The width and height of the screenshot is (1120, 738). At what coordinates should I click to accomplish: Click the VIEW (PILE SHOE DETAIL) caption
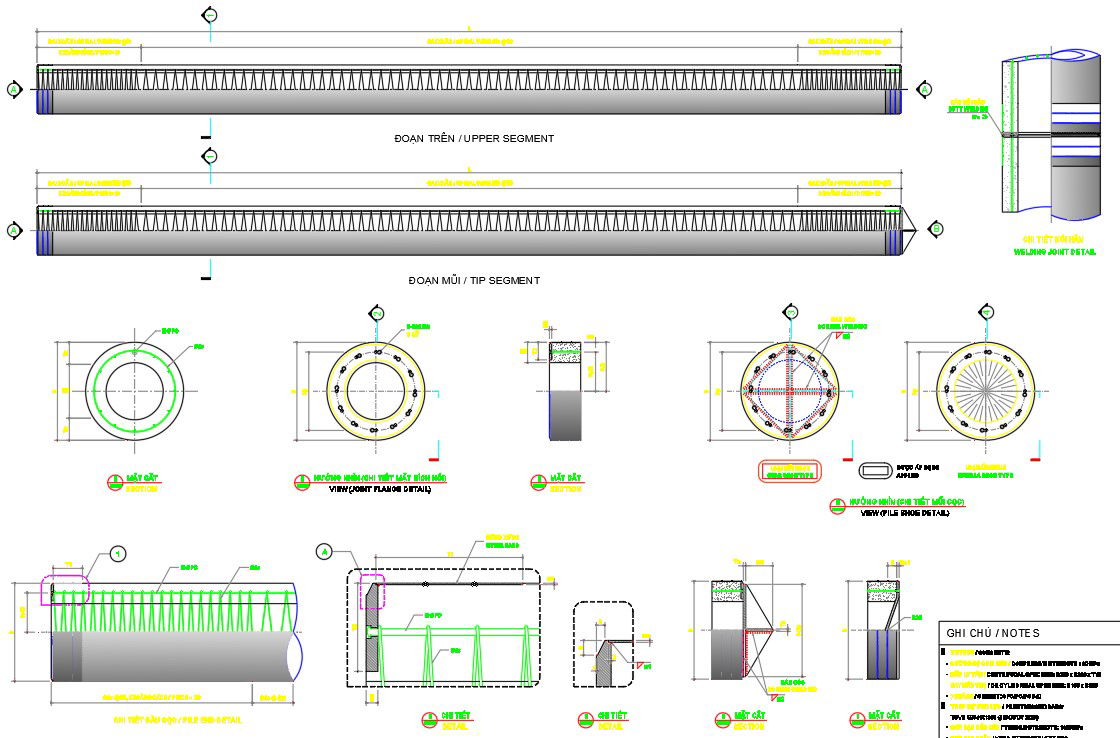tap(904, 513)
